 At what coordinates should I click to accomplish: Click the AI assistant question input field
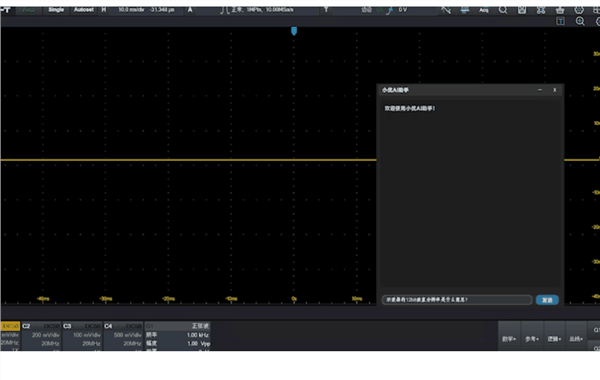(x=457, y=300)
